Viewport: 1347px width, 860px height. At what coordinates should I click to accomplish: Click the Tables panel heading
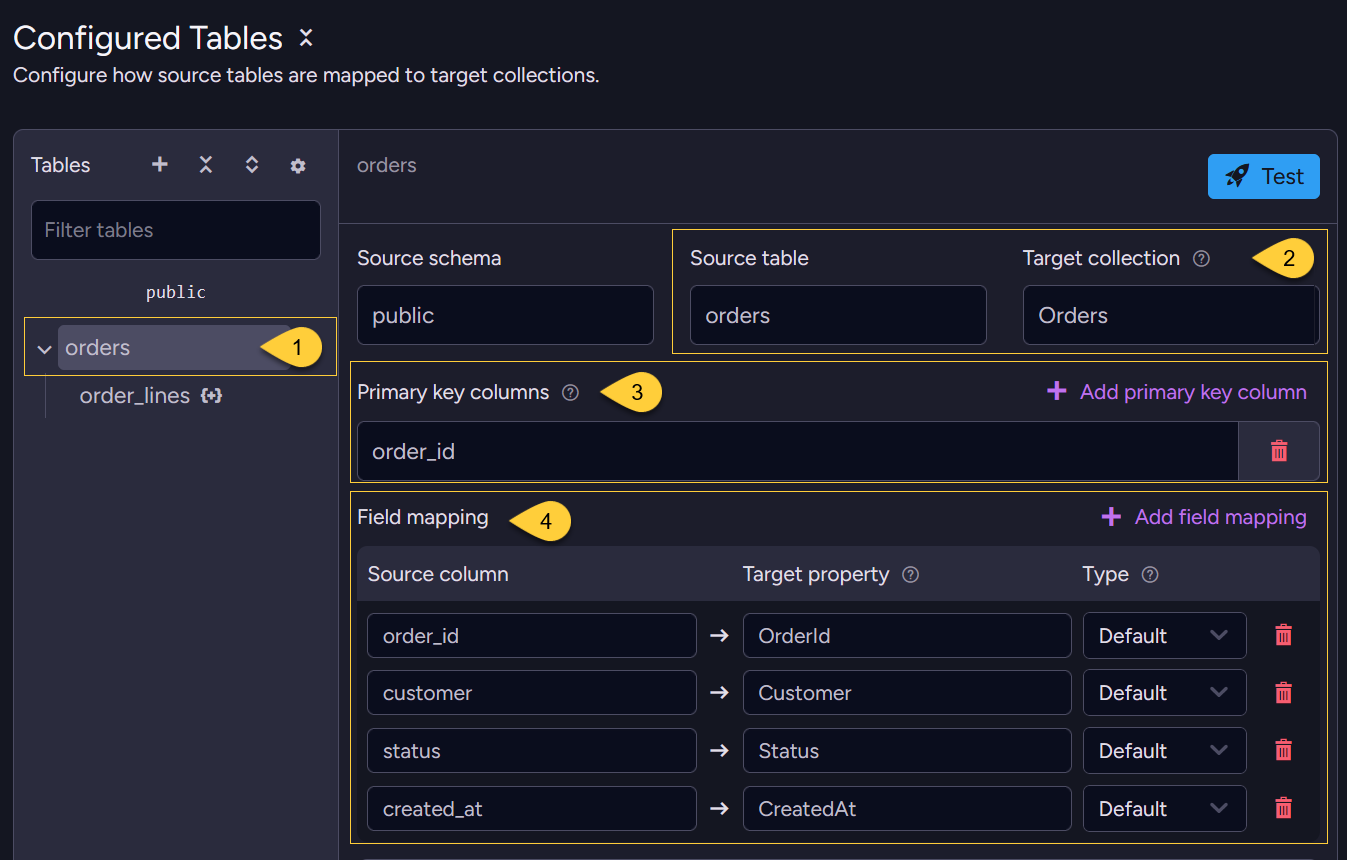pyautogui.click(x=61, y=166)
